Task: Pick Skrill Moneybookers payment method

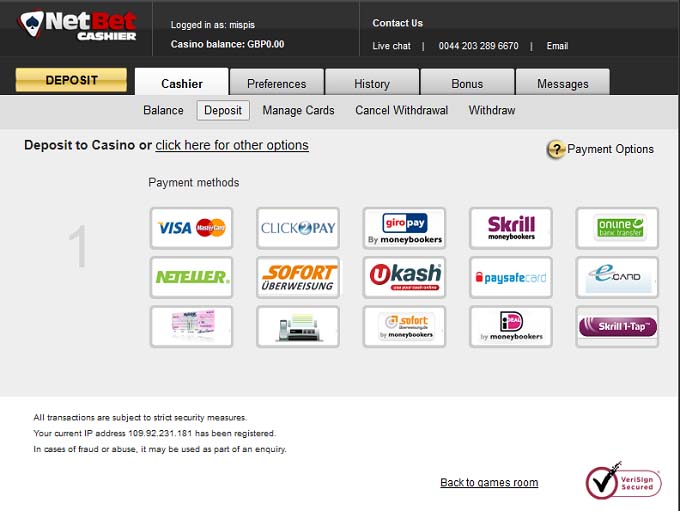Action: [x=510, y=228]
